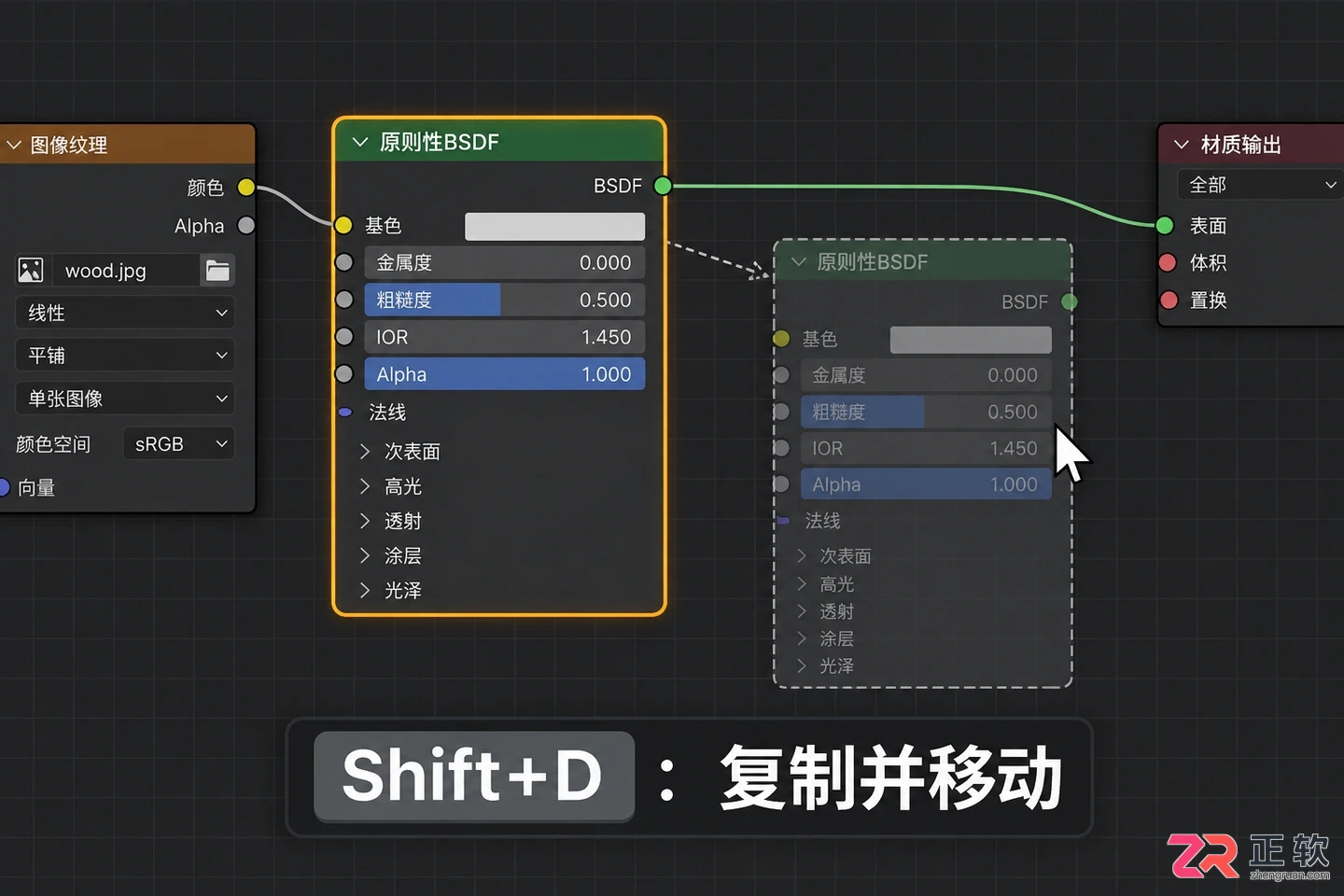Viewport: 1344px width, 896px height.
Task: Click the 基色 color swatch on duplicated node
Action: coord(971,340)
